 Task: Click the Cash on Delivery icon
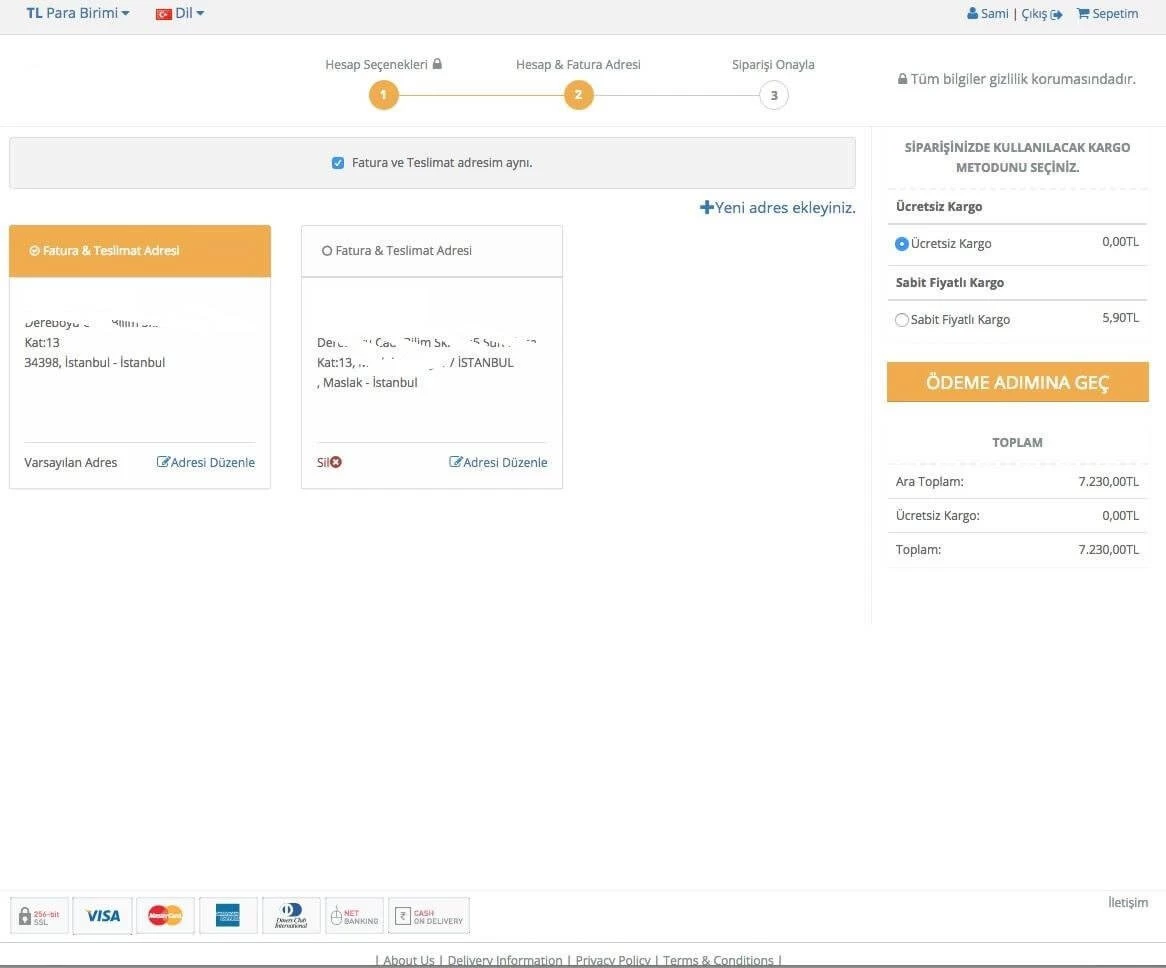(428, 915)
